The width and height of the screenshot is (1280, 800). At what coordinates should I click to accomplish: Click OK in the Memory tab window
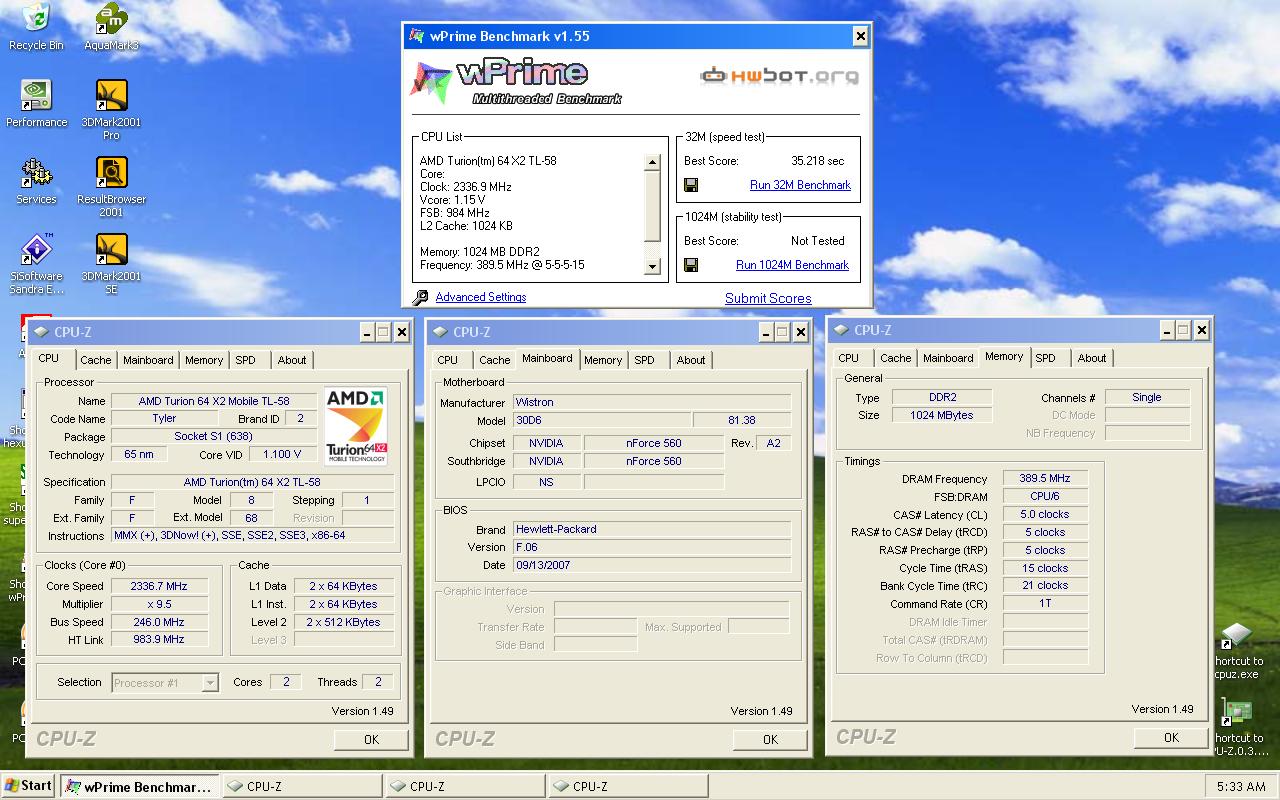1171,738
